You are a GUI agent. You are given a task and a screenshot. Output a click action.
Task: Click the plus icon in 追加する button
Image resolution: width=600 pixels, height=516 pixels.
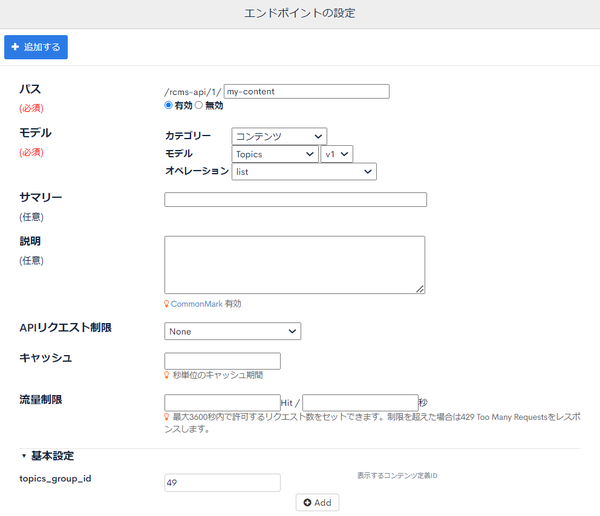tap(15, 47)
